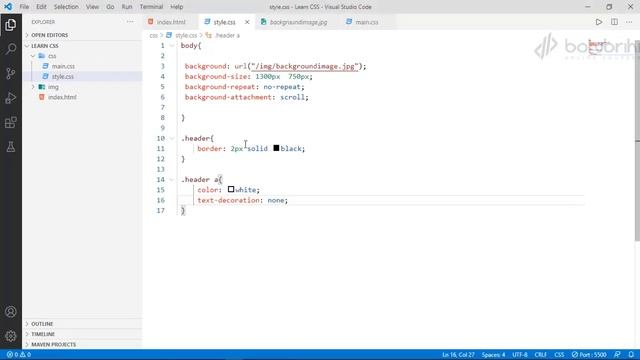Open editor More Actions ellipsis
The width and height of the screenshot is (640, 360).
click(629, 22)
